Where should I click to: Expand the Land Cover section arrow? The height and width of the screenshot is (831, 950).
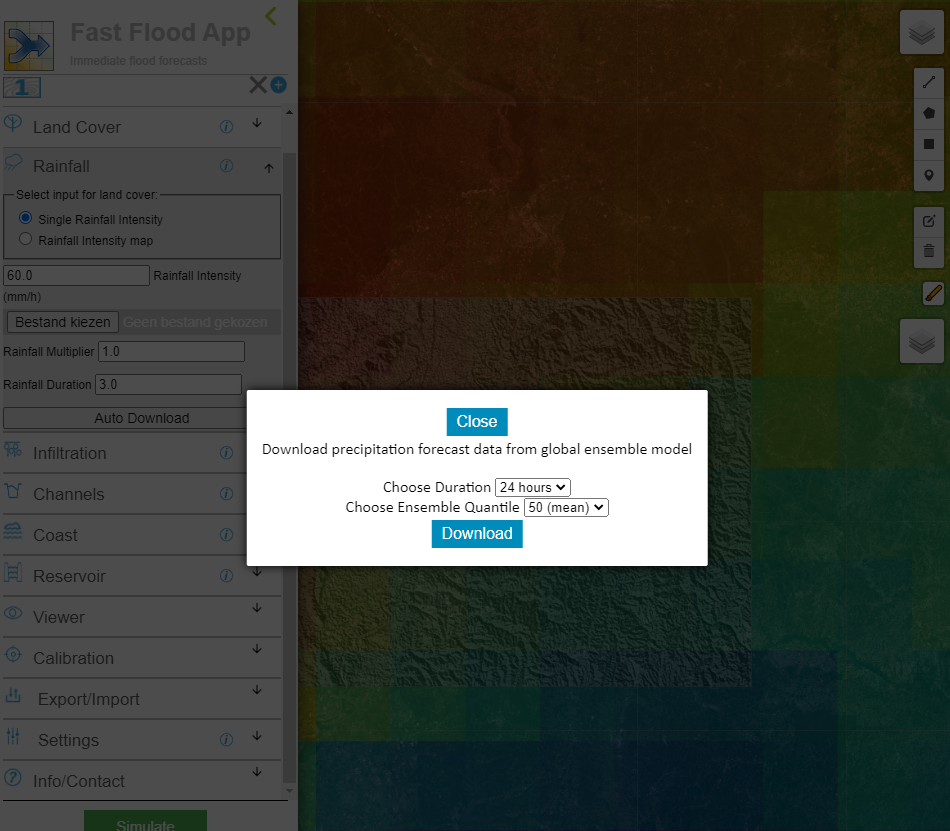257,124
